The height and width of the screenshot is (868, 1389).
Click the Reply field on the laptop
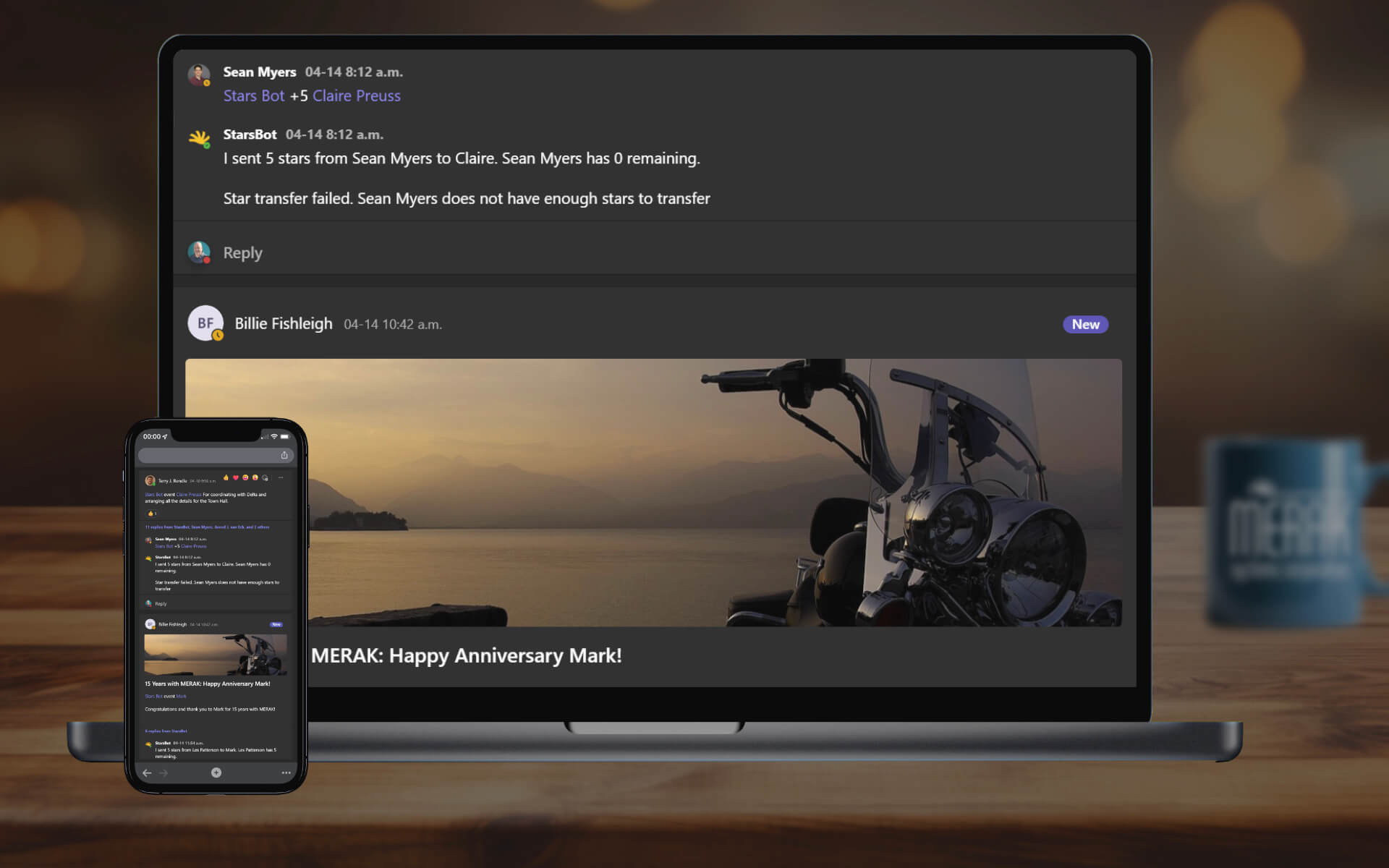click(x=243, y=253)
